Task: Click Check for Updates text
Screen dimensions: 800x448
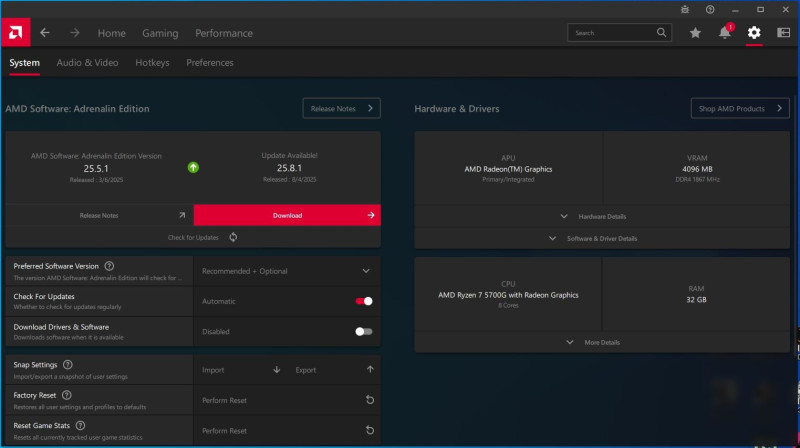Action: (x=193, y=237)
